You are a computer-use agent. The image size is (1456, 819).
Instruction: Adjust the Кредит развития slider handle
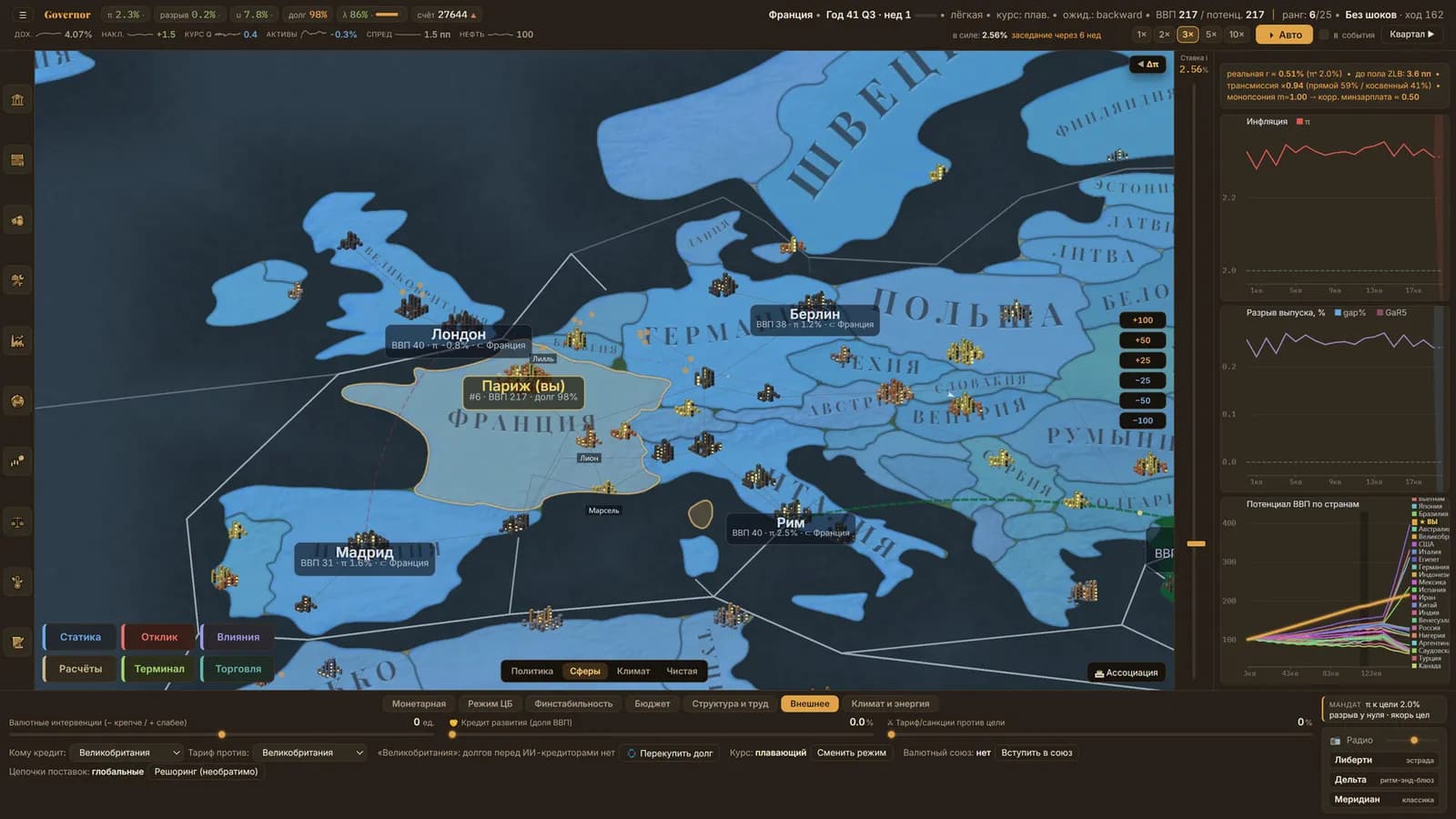click(452, 734)
